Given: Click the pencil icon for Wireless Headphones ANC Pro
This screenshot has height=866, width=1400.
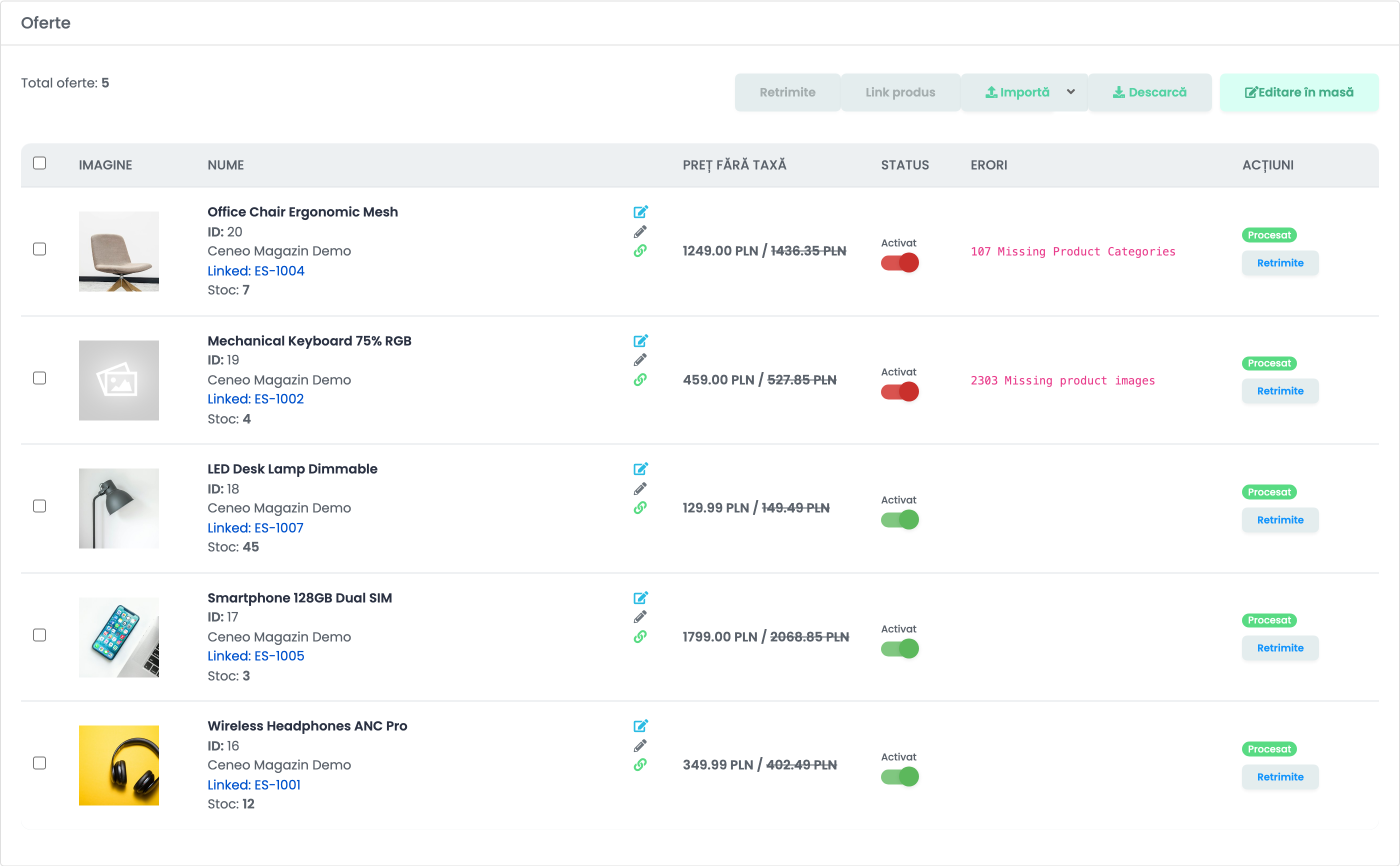Looking at the screenshot, I should pyautogui.click(x=640, y=745).
